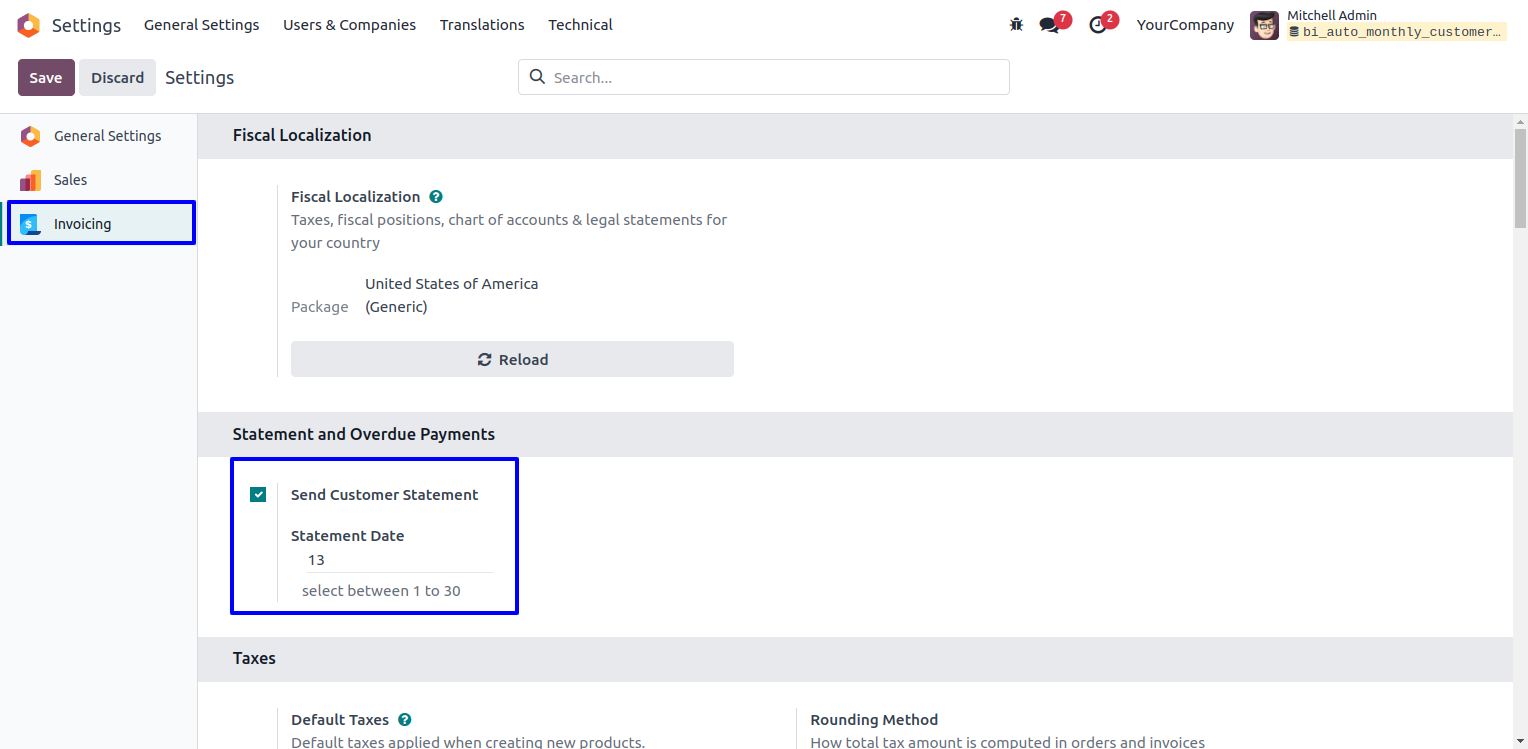Click the Reload button

click(512, 359)
